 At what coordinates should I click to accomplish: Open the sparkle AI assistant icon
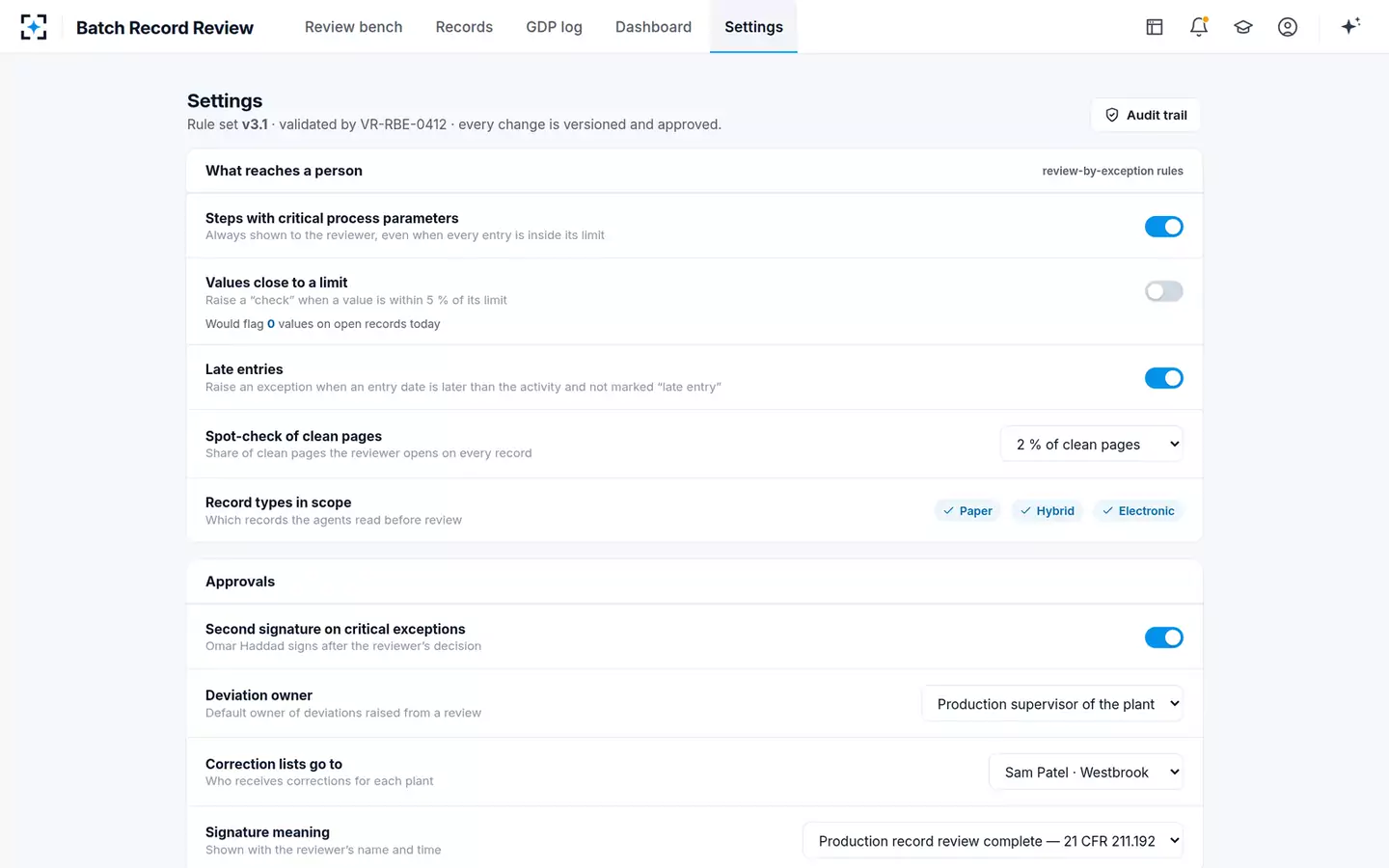pos(1350,26)
